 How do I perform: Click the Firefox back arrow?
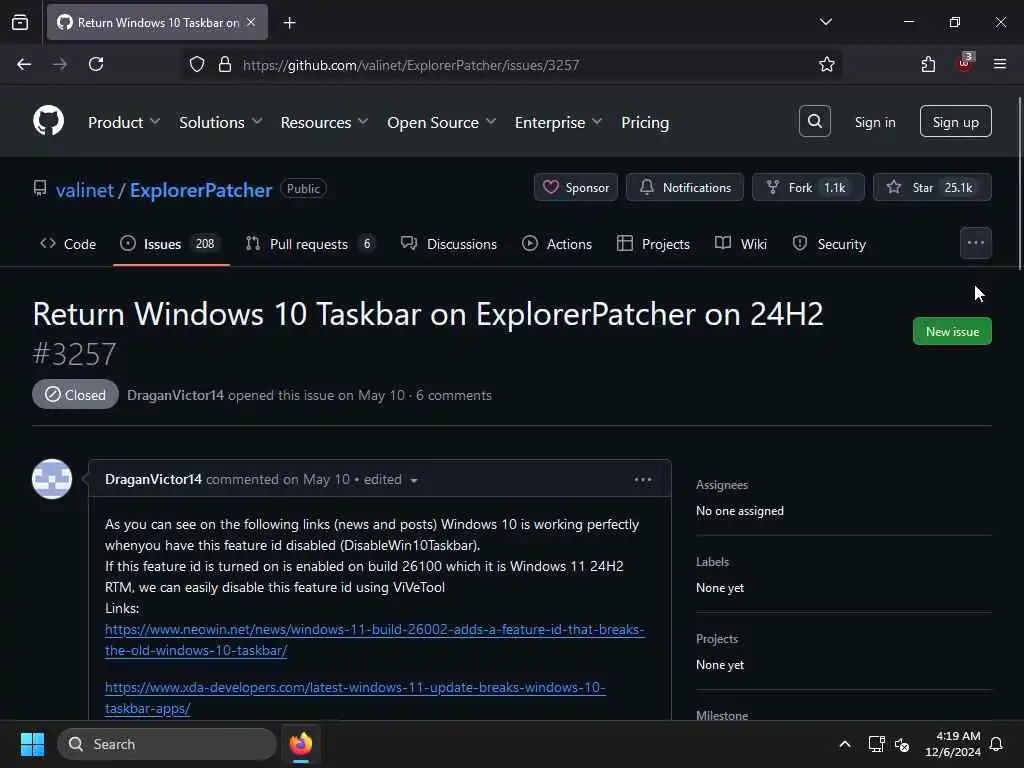[24, 65]
